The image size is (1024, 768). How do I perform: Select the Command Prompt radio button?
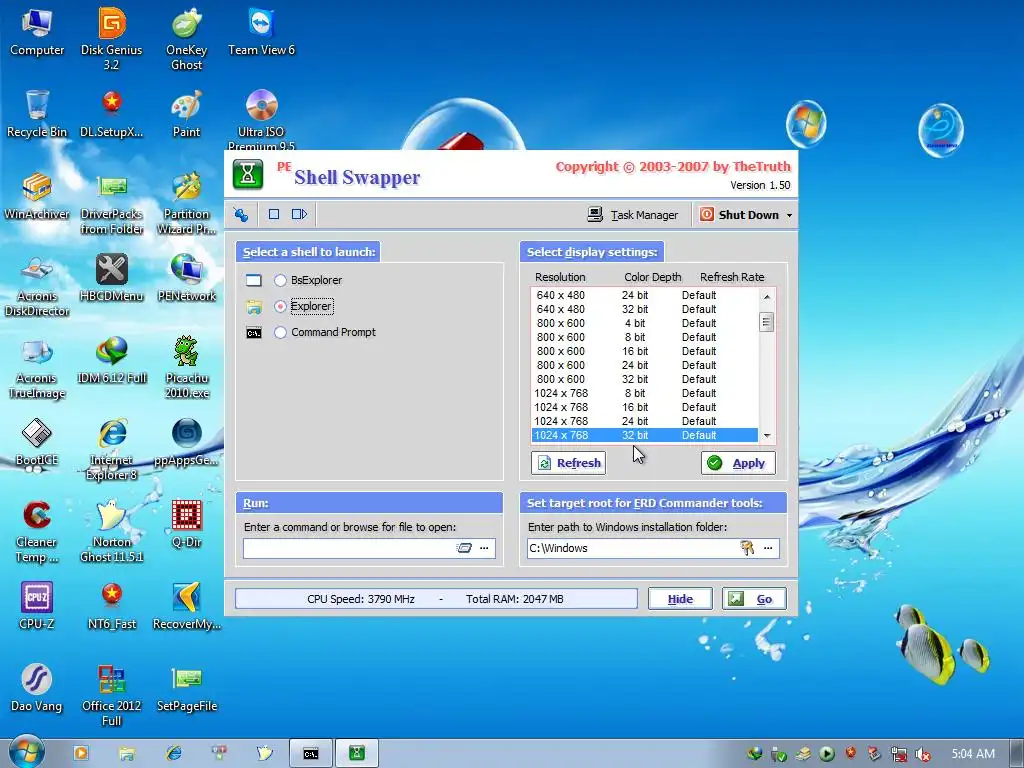(280, 332)
